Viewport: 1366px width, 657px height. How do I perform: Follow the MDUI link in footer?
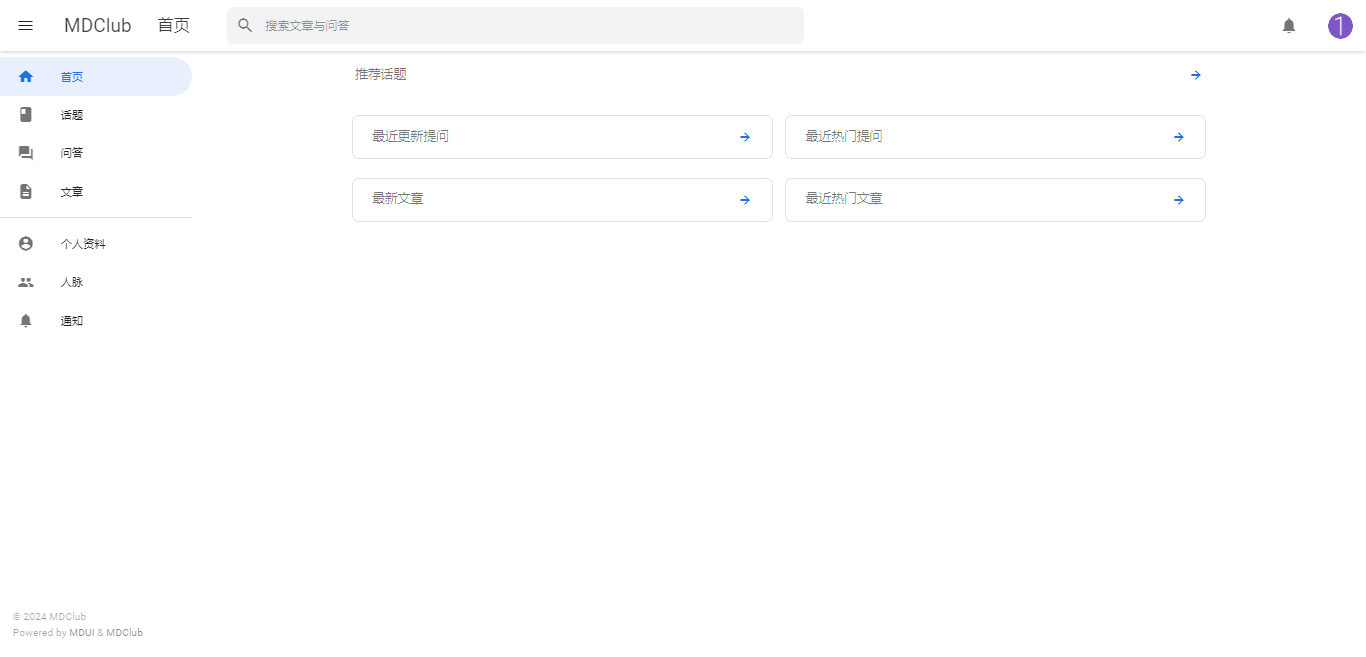coord(81,633)
